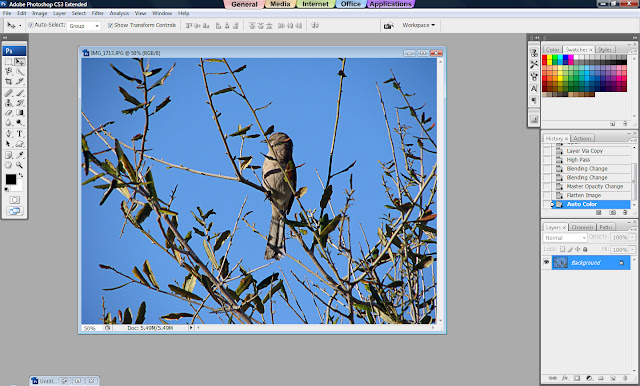Click the foreground color swatch
The width and height of the screenshot is (640, 386).
point(11,179)
